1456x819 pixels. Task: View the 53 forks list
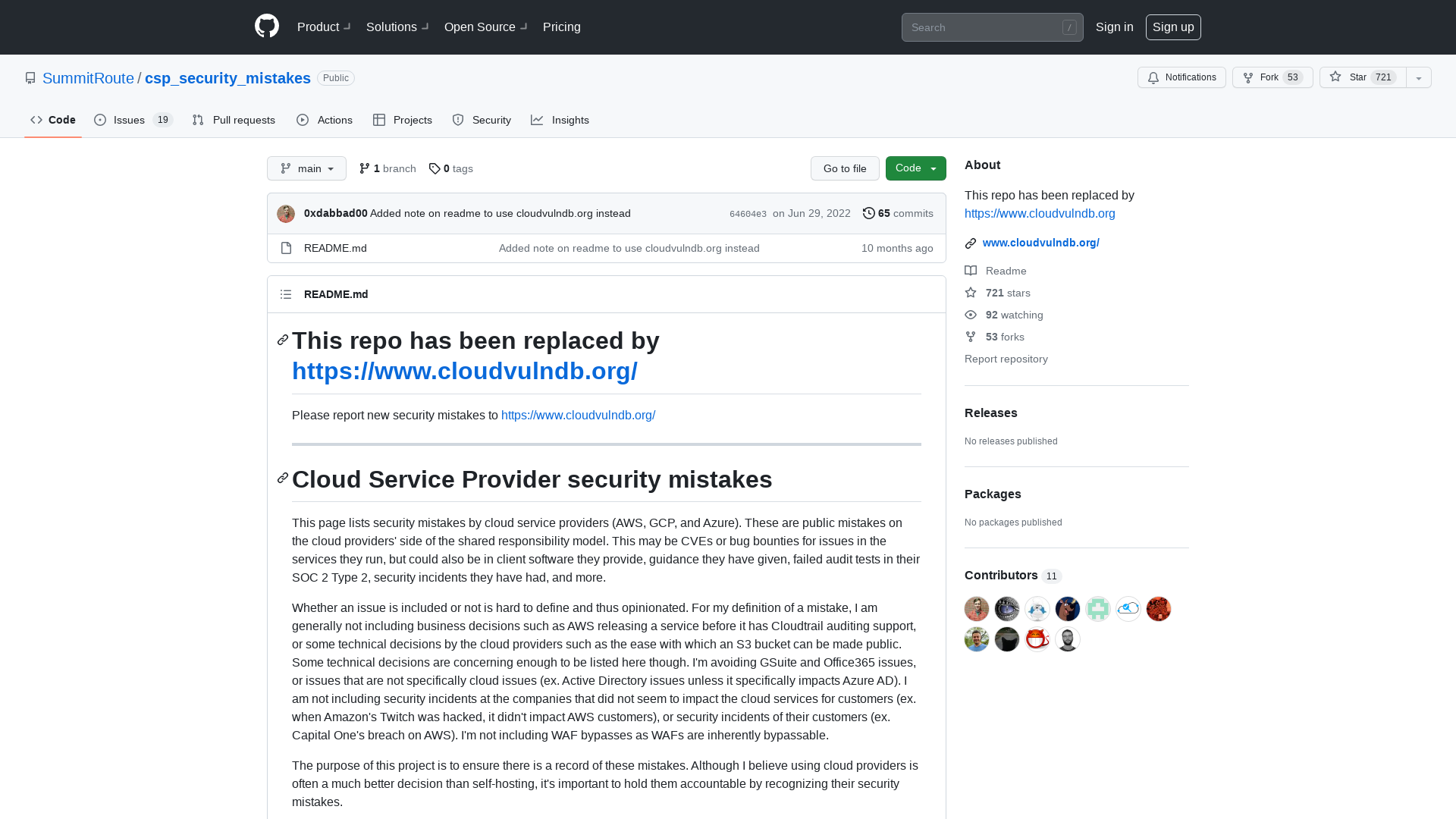click(994, 337)
